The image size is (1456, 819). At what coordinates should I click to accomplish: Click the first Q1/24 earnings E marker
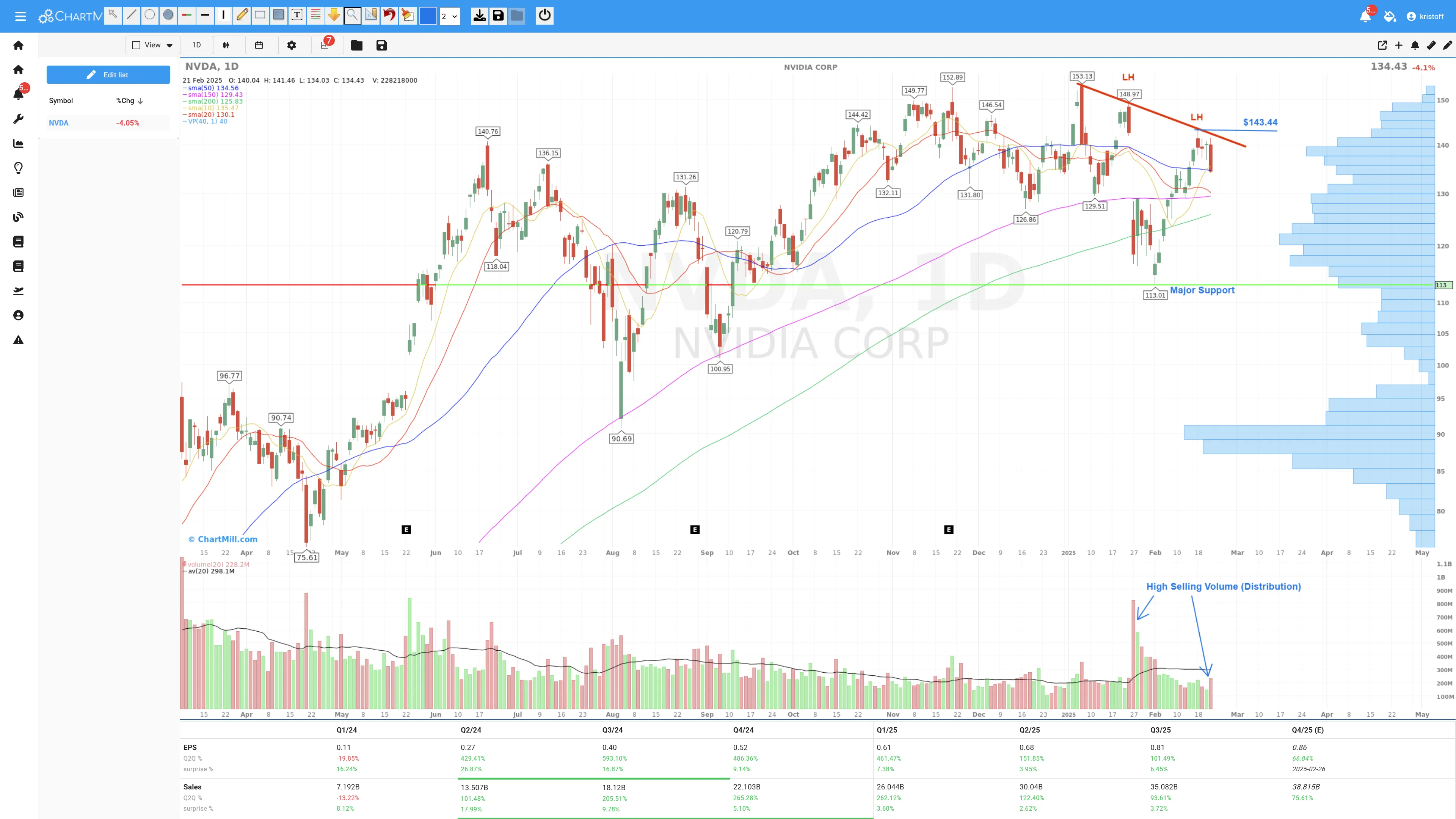click(406, 530)
